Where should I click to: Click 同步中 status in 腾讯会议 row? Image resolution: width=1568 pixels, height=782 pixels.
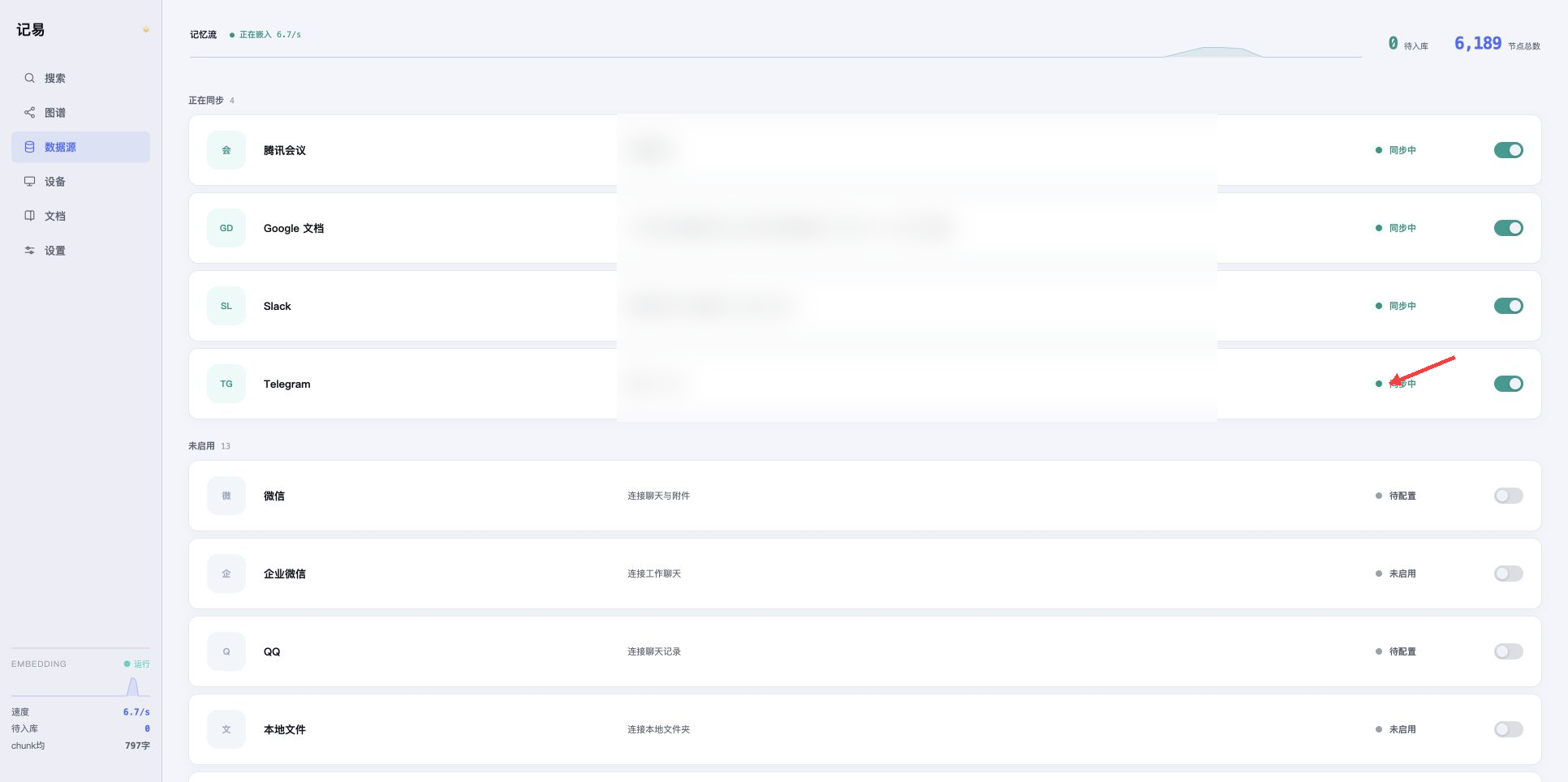point(1396,150)
